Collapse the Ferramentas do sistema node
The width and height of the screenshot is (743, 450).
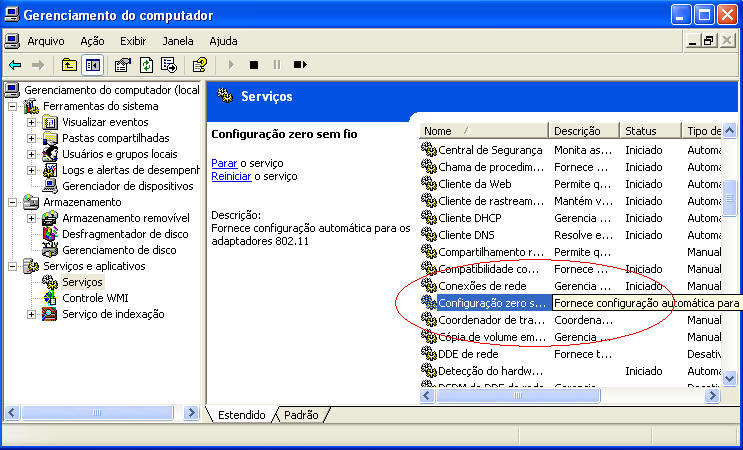point(12,106)
